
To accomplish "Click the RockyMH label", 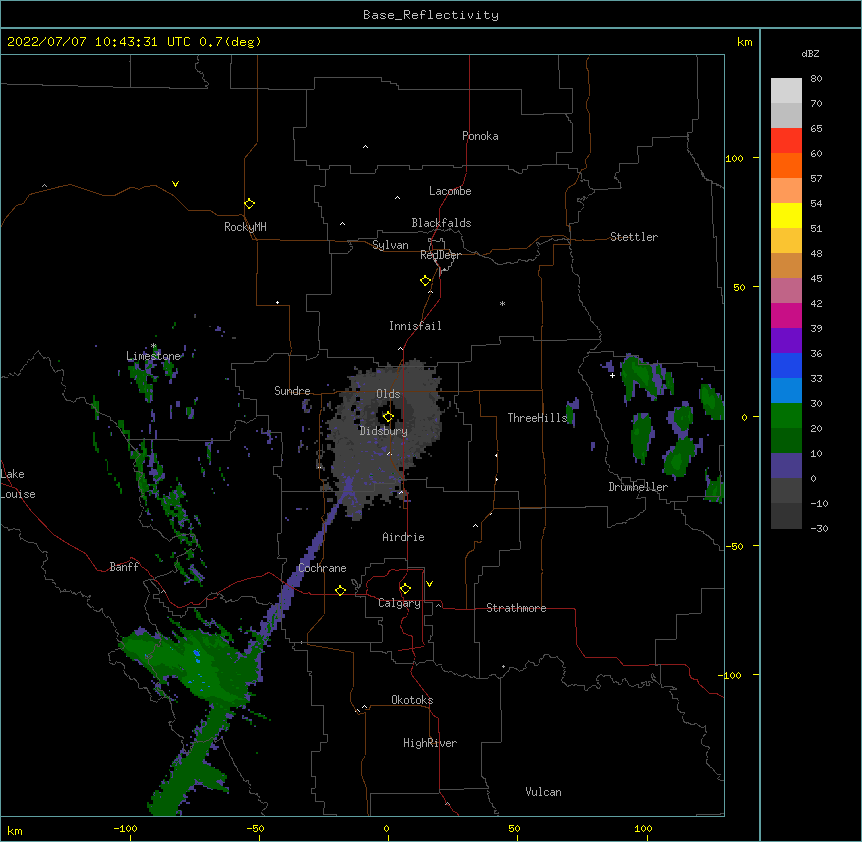I will click(x=245, y=227).
